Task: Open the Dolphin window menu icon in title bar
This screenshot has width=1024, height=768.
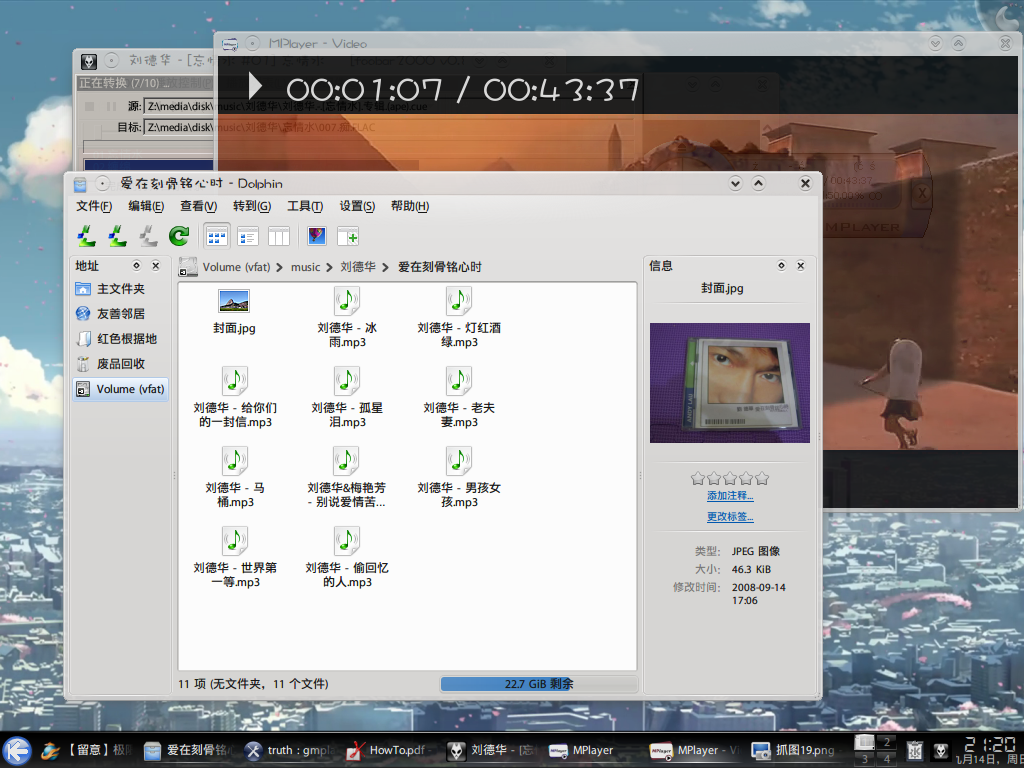Action: 80,184
